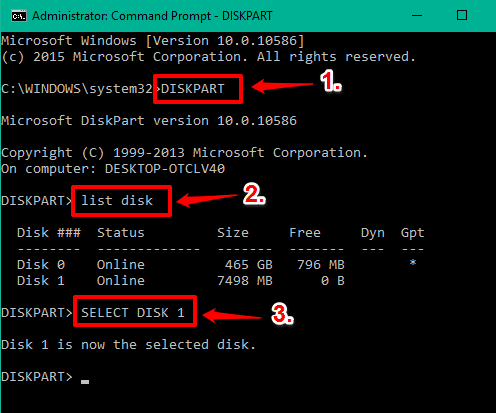Image resolution: width=496 pixels, height=413 pixels.
Task: Click the red number 1 annotation
Action: (x=331, y=81)
